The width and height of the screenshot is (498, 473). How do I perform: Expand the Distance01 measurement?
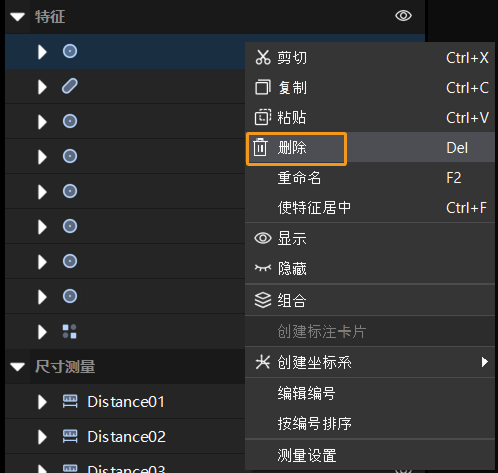pos(42,402)
